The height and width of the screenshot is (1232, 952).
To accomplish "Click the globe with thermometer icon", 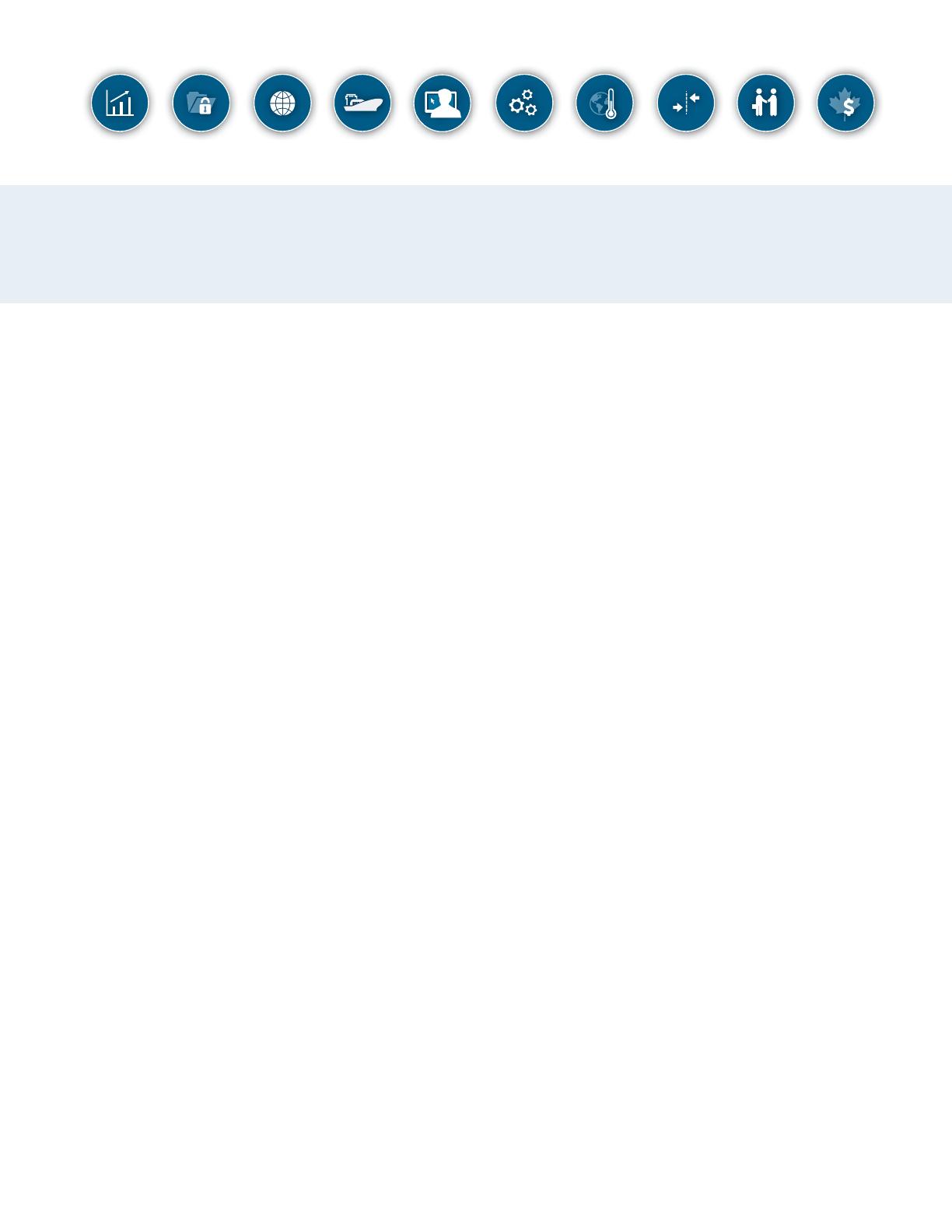I will pyautogui.click(x=604, y=103).
